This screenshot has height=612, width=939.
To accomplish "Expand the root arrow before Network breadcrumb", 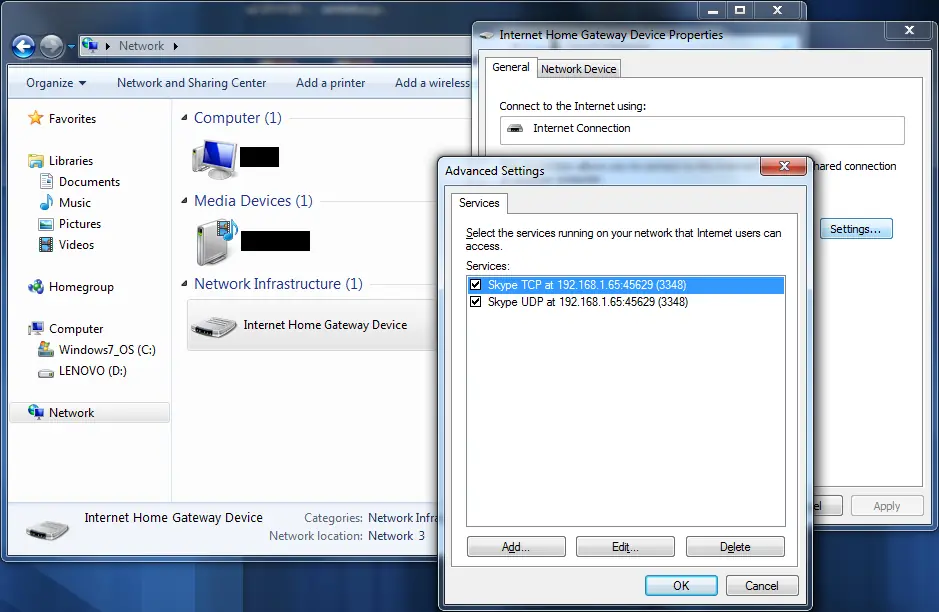I will tap(108, 46).
